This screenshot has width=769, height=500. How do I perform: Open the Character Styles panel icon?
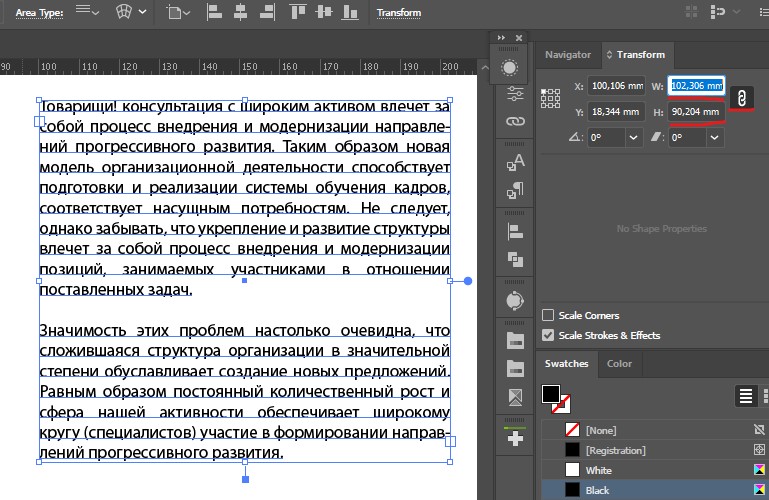pyautogui.click(x=515, y=162)
